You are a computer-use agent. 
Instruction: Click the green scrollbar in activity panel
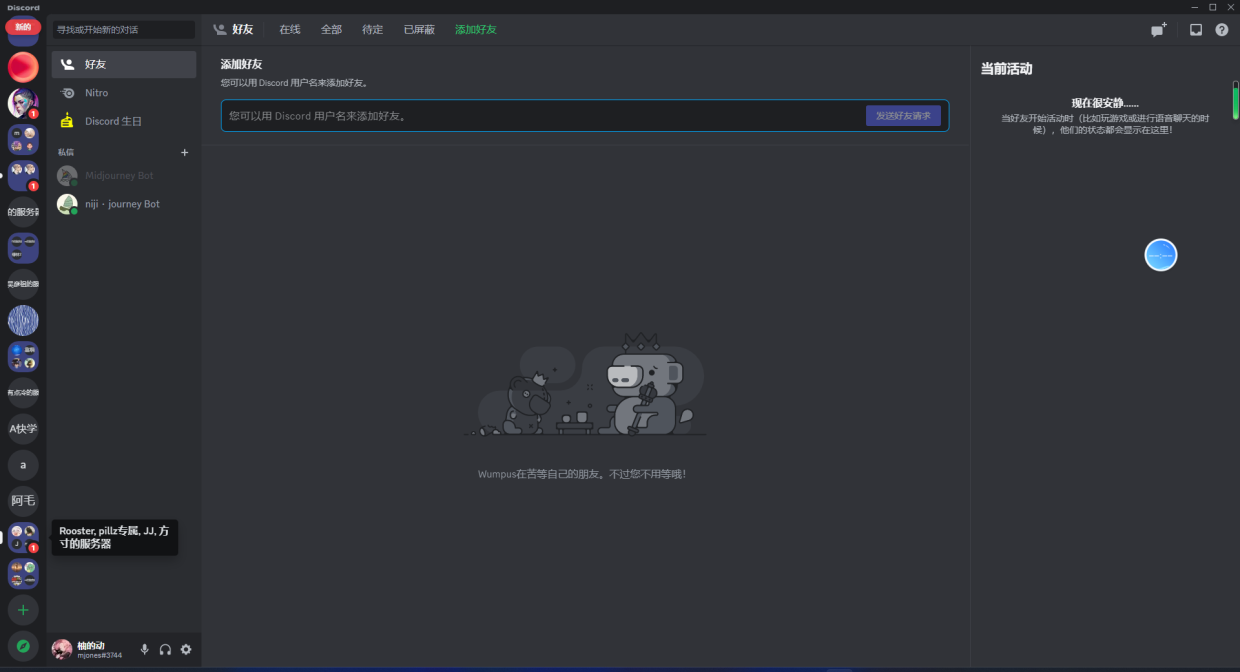(x=1235, y=101)
